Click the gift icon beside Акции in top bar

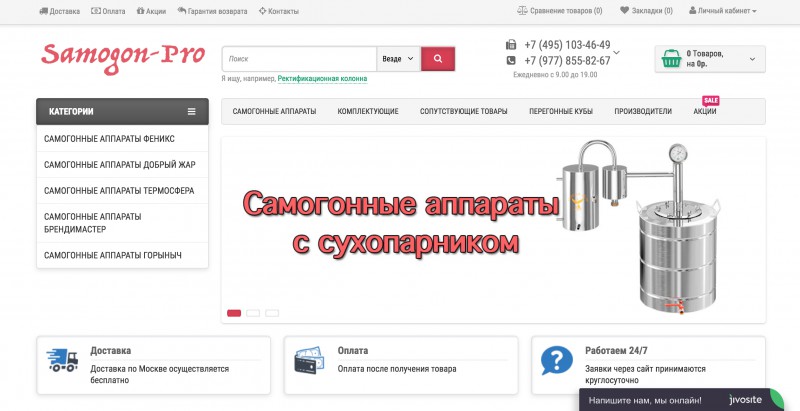click(140, 11)
